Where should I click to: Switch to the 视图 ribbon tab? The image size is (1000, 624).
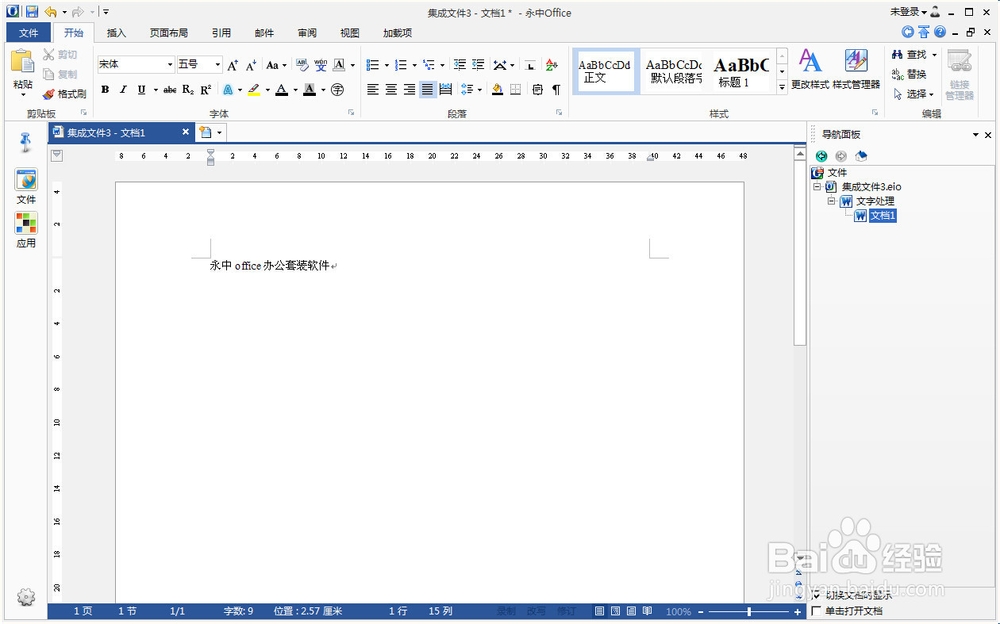click(x=349, y=33)
